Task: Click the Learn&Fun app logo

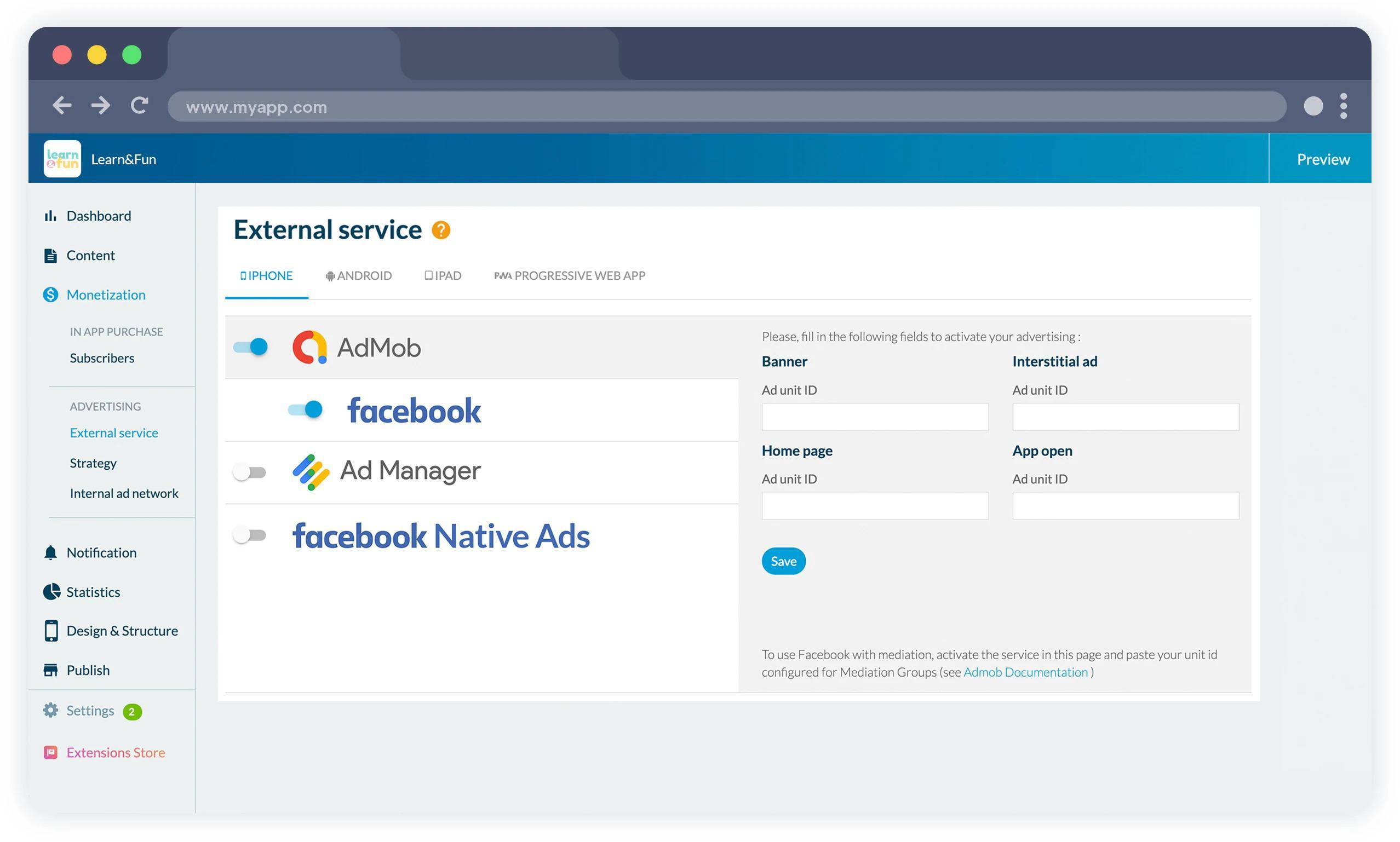Action: [62, 159]
